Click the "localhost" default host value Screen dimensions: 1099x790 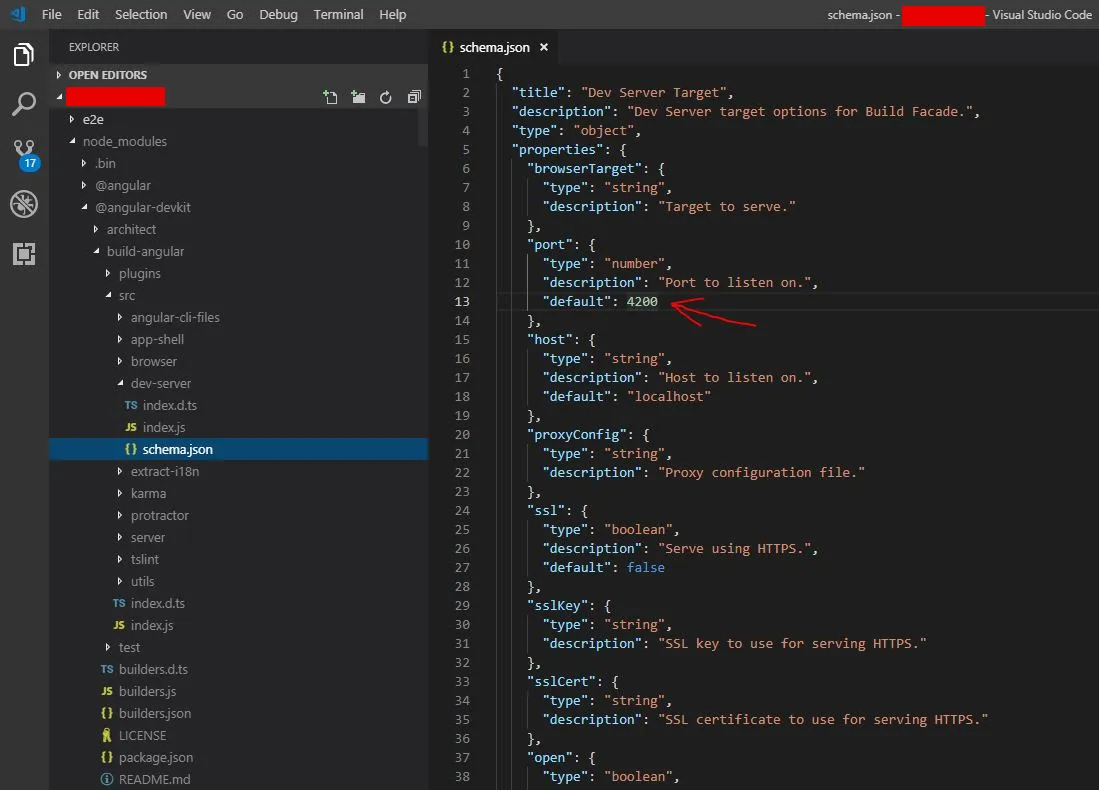[x=669, y=397]
